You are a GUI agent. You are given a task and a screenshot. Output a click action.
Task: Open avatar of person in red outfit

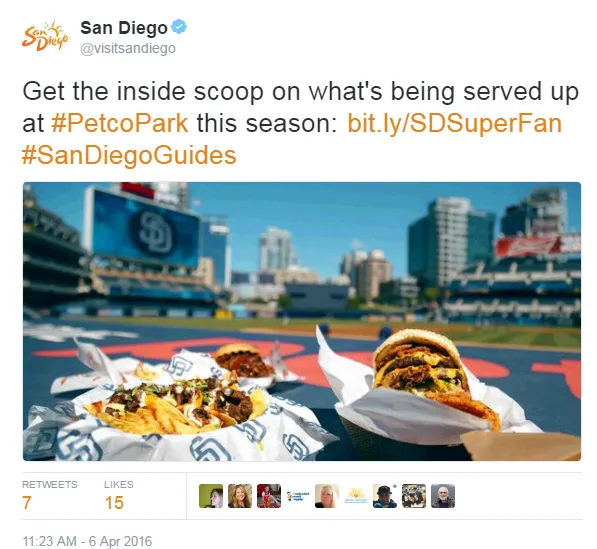269,496
